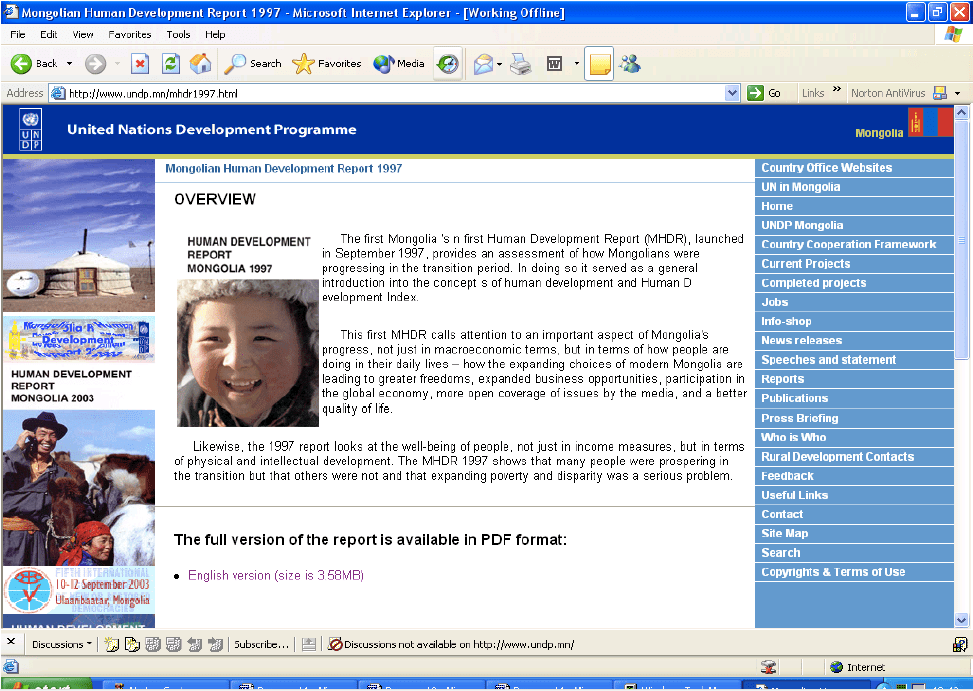Image resolution: width=973 pixels, height=691 pixels.
Task: Refresh the page using the toolbar icon
Action: [171, 64]
